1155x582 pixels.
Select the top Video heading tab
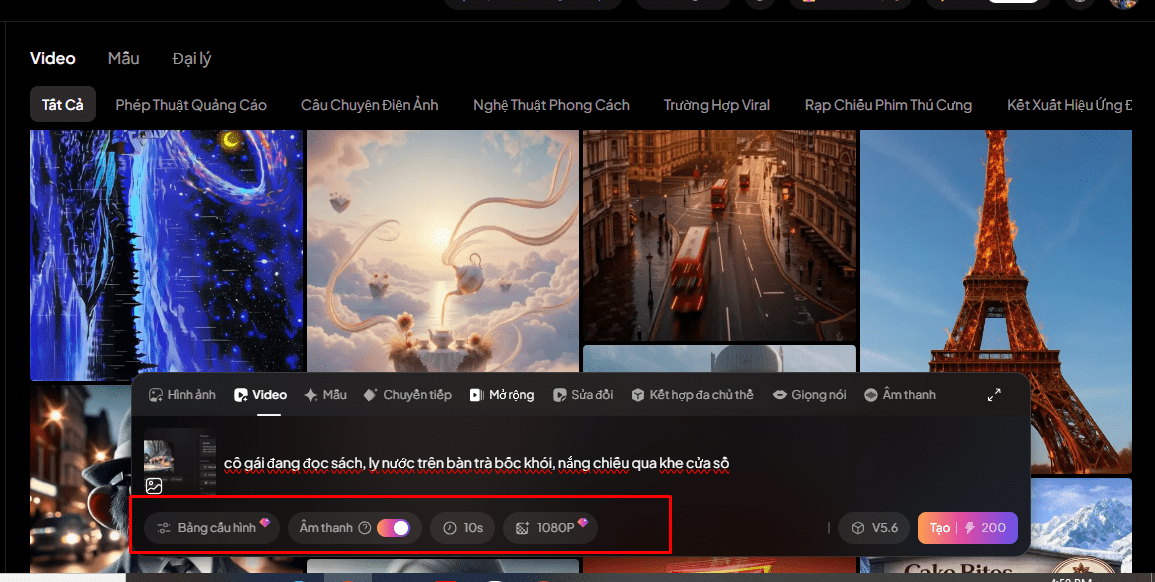pos(52,58)
